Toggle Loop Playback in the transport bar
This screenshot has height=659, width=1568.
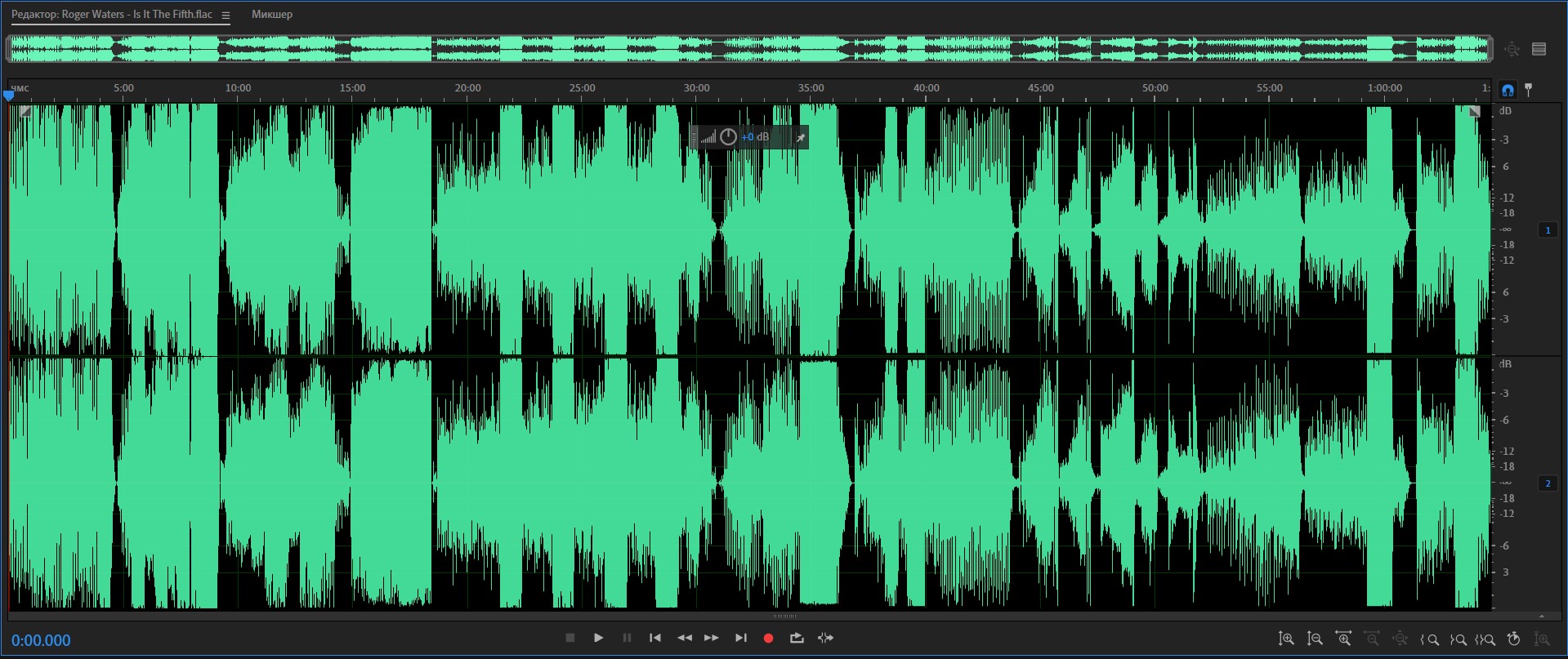tap(797, 638)
